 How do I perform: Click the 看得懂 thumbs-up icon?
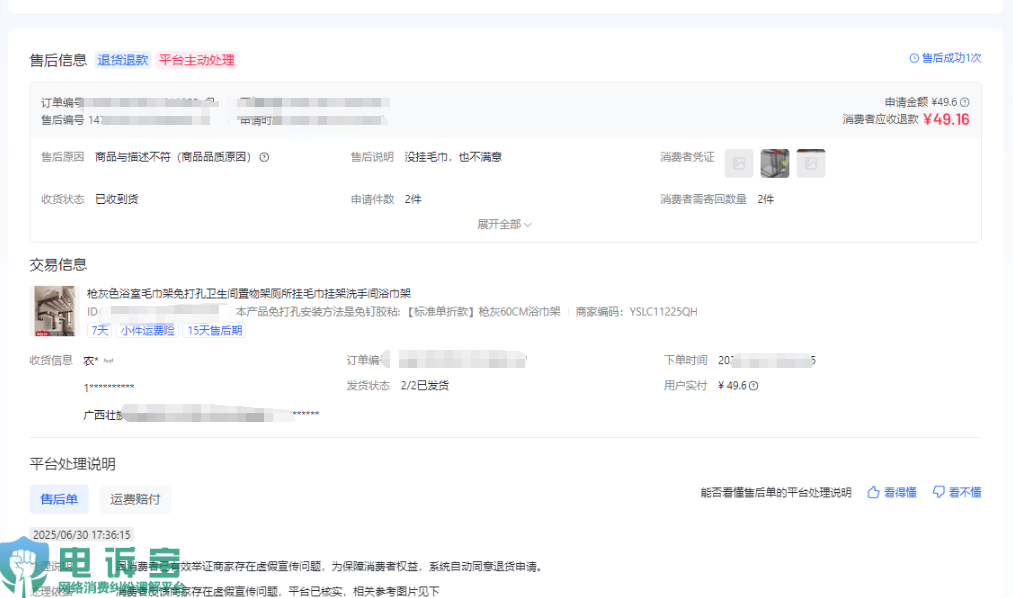[873, 492]
